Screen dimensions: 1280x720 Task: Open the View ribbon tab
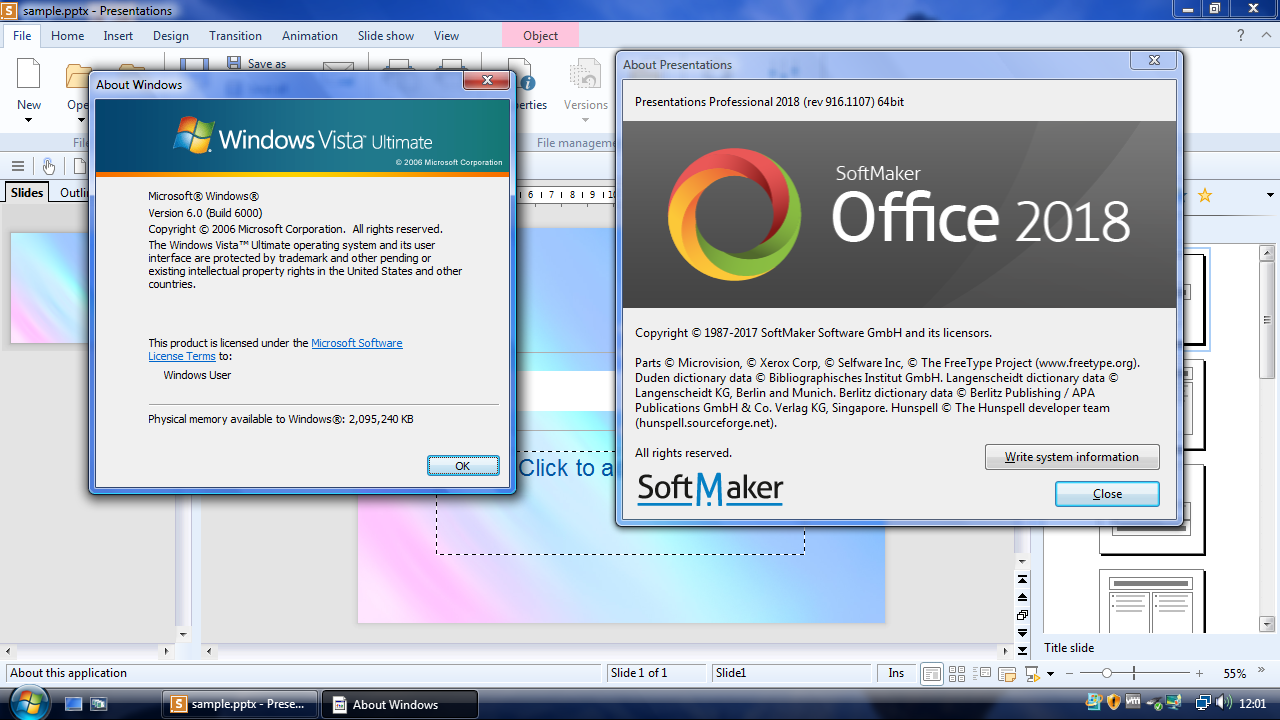pyautogui.click(x=447, y=36)
